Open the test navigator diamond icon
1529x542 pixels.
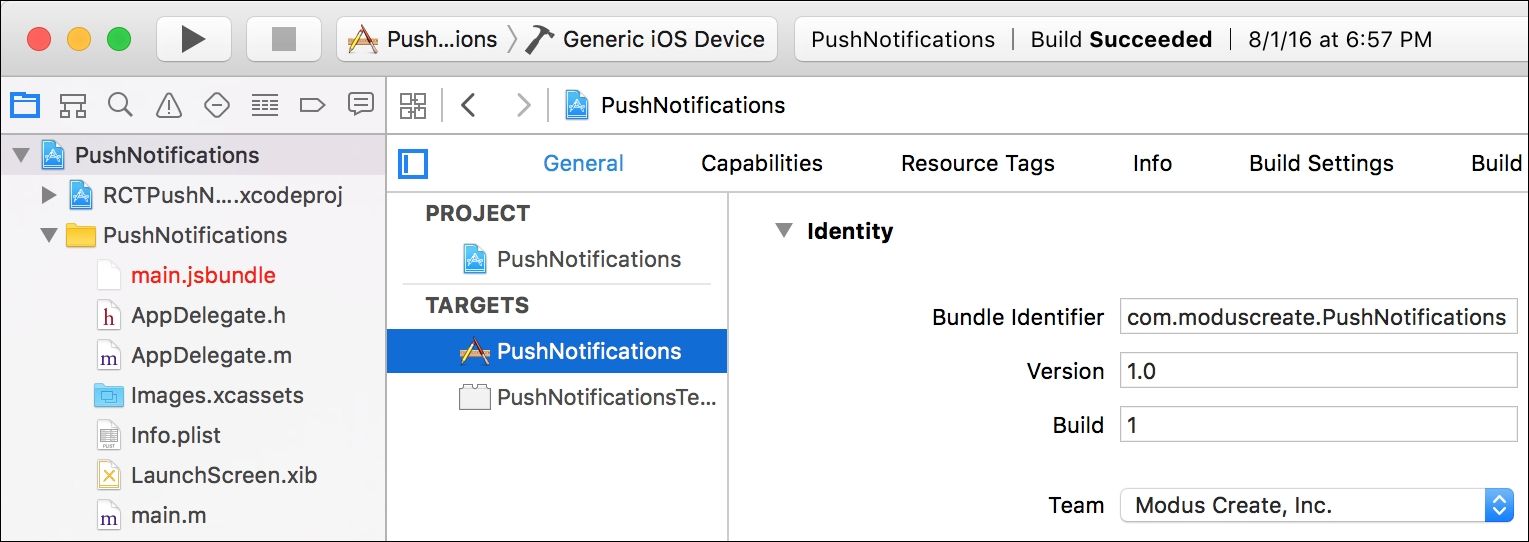217,104
